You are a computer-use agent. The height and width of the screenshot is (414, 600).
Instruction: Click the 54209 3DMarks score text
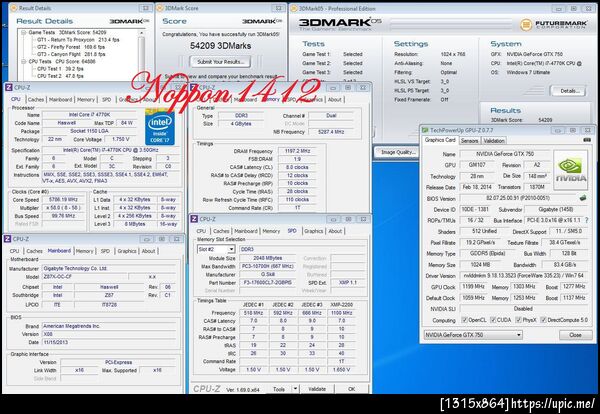[220, 46]
